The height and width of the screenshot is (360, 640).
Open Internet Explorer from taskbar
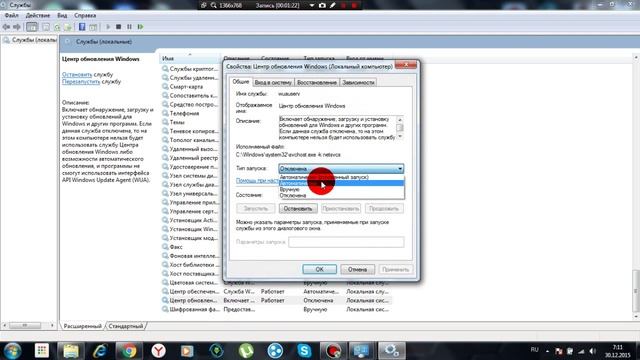point(100,351)
